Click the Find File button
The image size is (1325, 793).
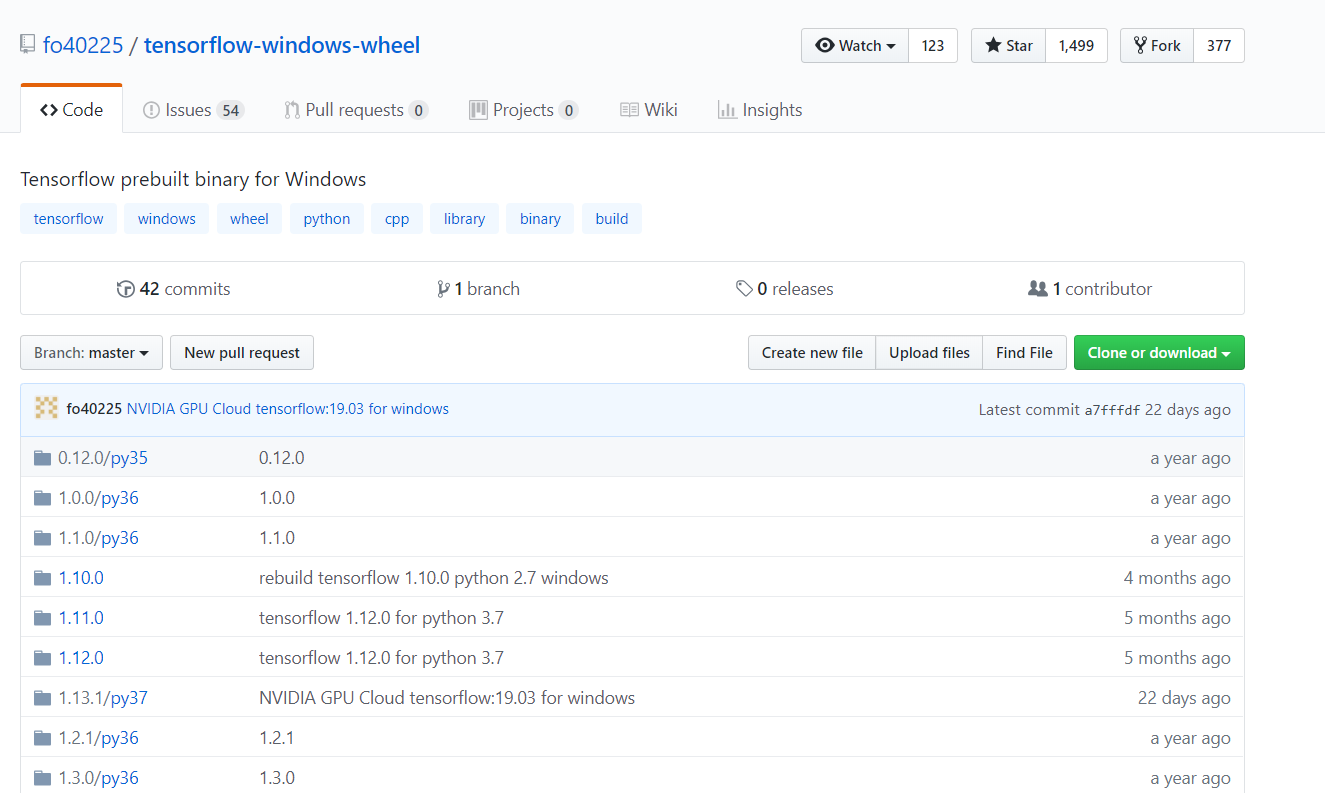(x=1024, y=353)
